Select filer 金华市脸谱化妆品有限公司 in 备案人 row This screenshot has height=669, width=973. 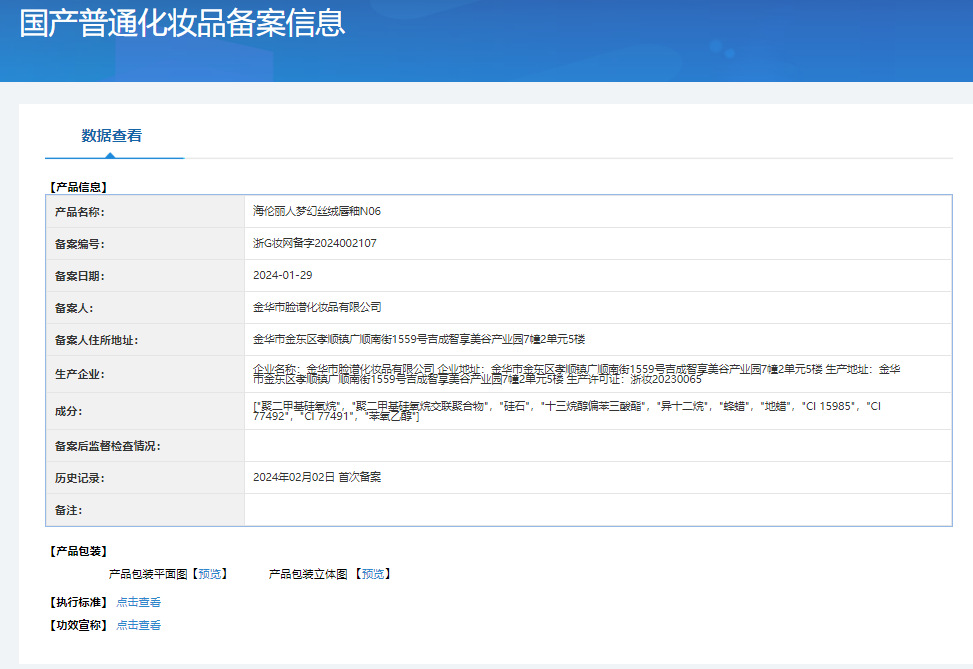pos(317,307)
